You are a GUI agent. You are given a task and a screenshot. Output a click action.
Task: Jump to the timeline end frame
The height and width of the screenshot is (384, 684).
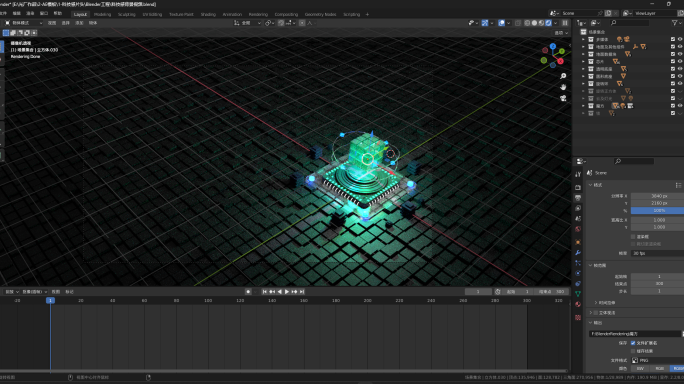tap(302, 291)
